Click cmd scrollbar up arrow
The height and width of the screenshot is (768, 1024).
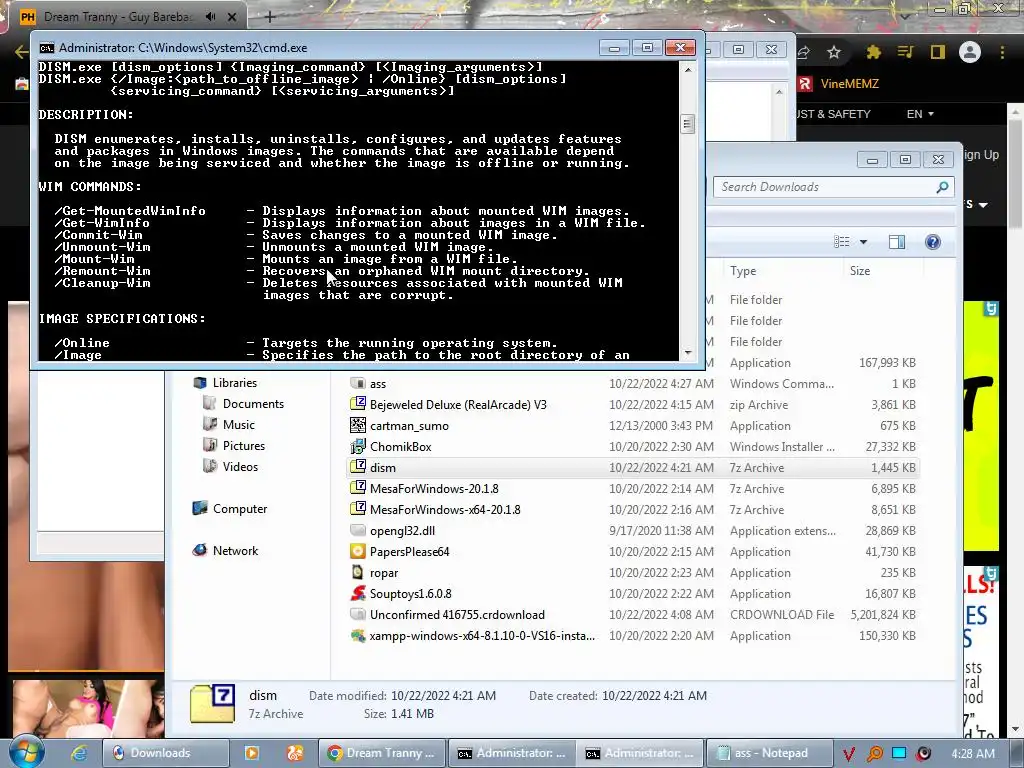tap(688, 69)
